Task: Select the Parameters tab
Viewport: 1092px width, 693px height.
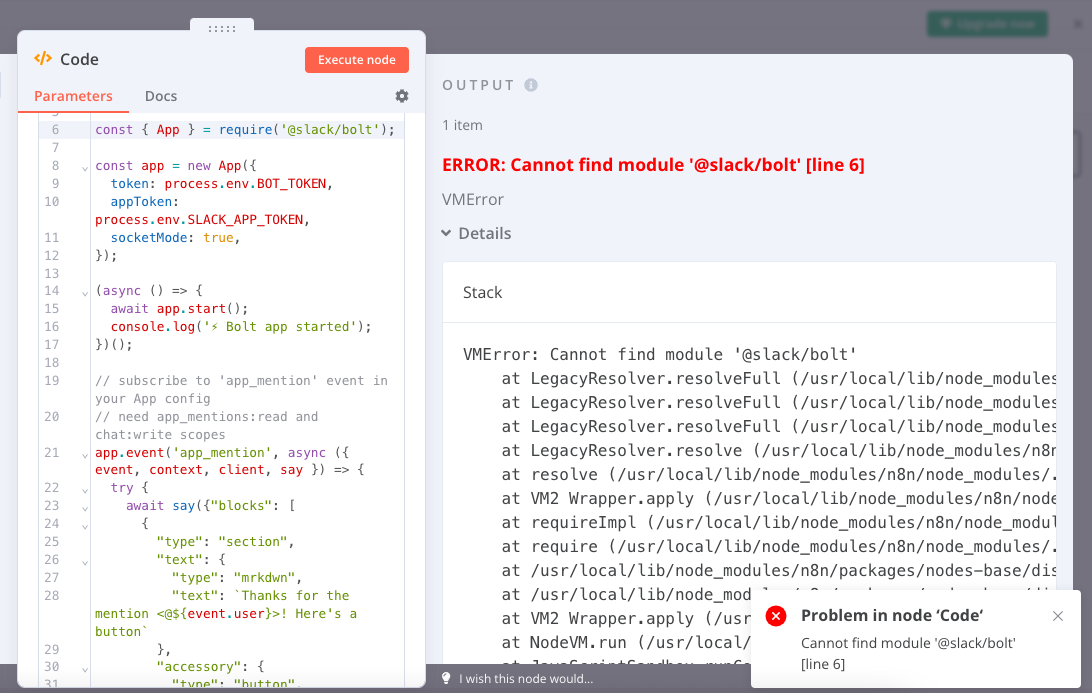Action: 73,96
